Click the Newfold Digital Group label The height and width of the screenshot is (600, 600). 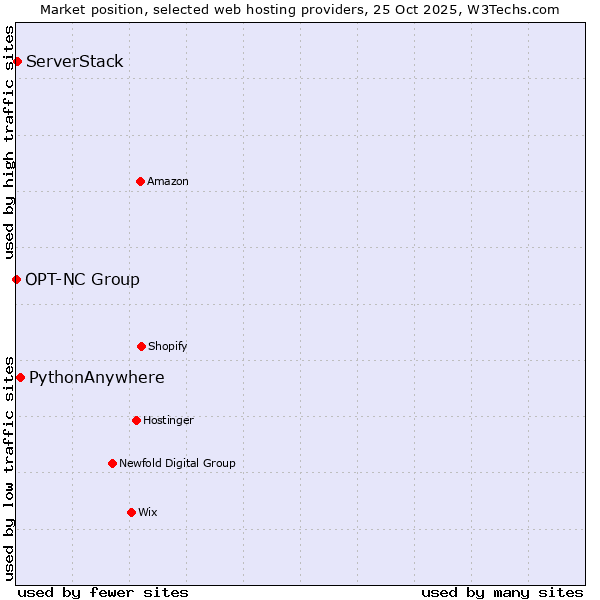(177, 464)
